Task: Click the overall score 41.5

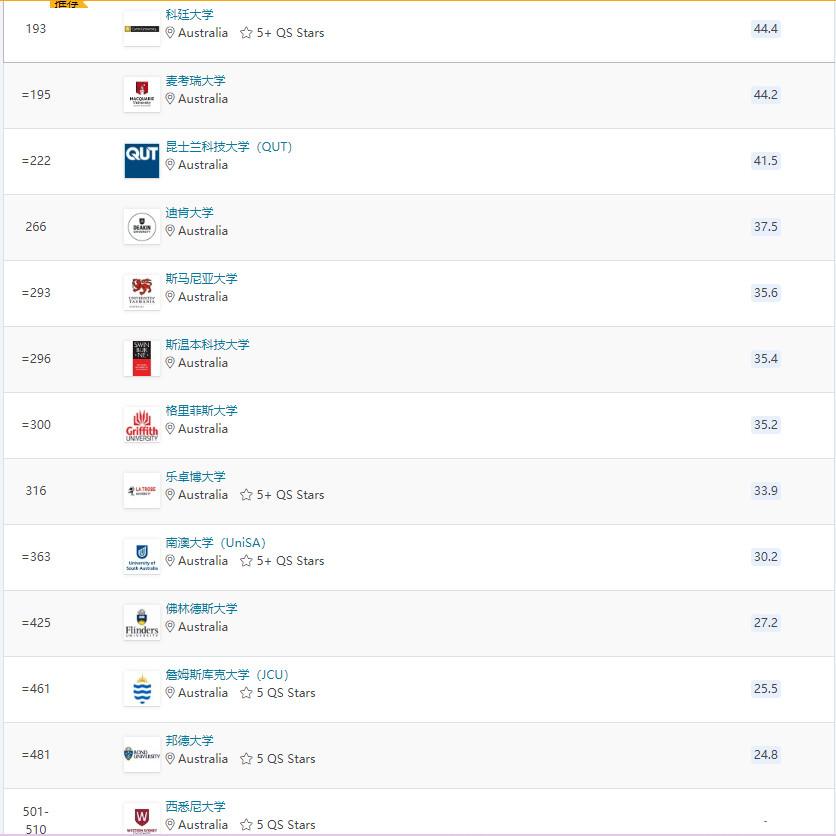Action: [766, 160]
